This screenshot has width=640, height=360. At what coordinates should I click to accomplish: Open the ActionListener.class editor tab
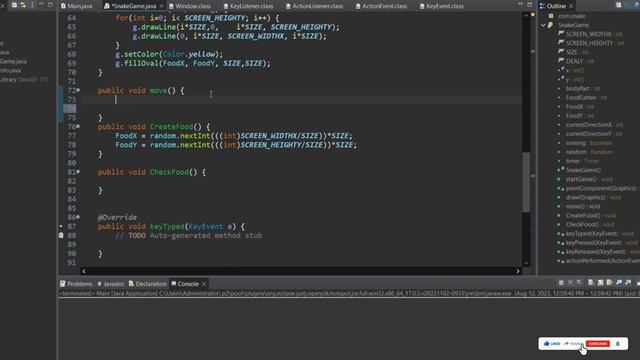click(314, 6)
